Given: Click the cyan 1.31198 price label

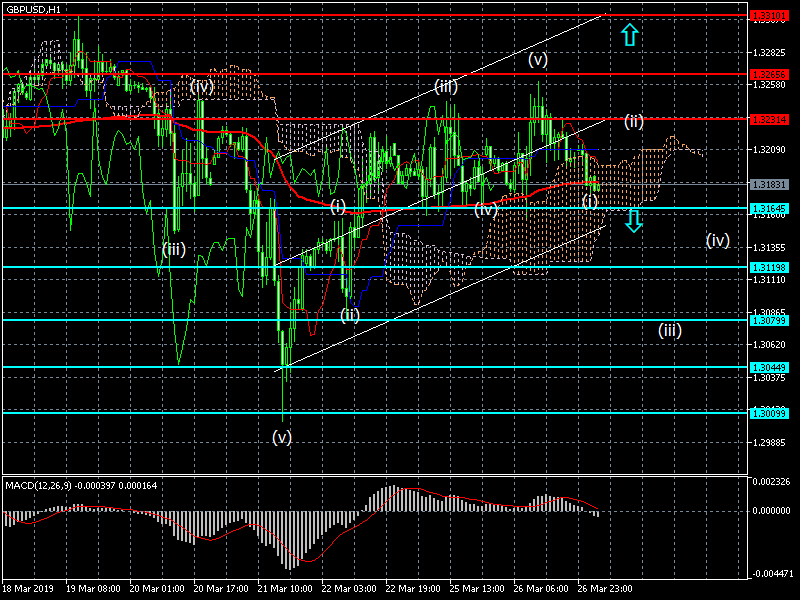Looking at the screenshot, I should pos(769,267).
